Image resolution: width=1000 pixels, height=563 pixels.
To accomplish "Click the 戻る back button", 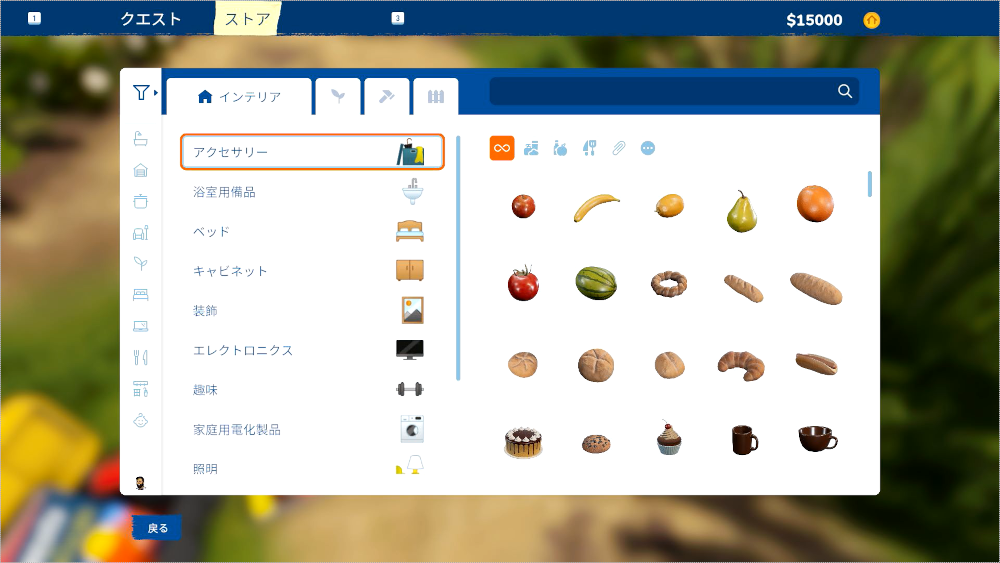I will point(157,528).
